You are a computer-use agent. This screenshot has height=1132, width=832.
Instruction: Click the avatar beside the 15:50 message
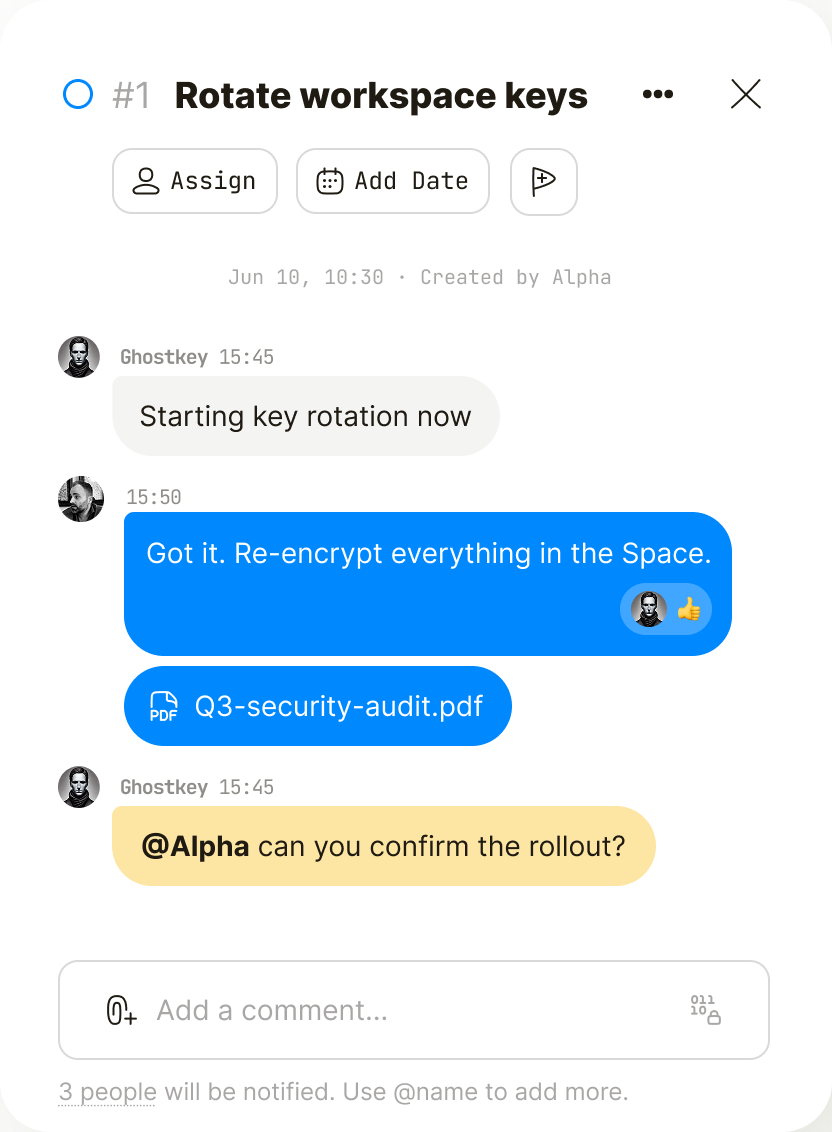tap(80, 498)
